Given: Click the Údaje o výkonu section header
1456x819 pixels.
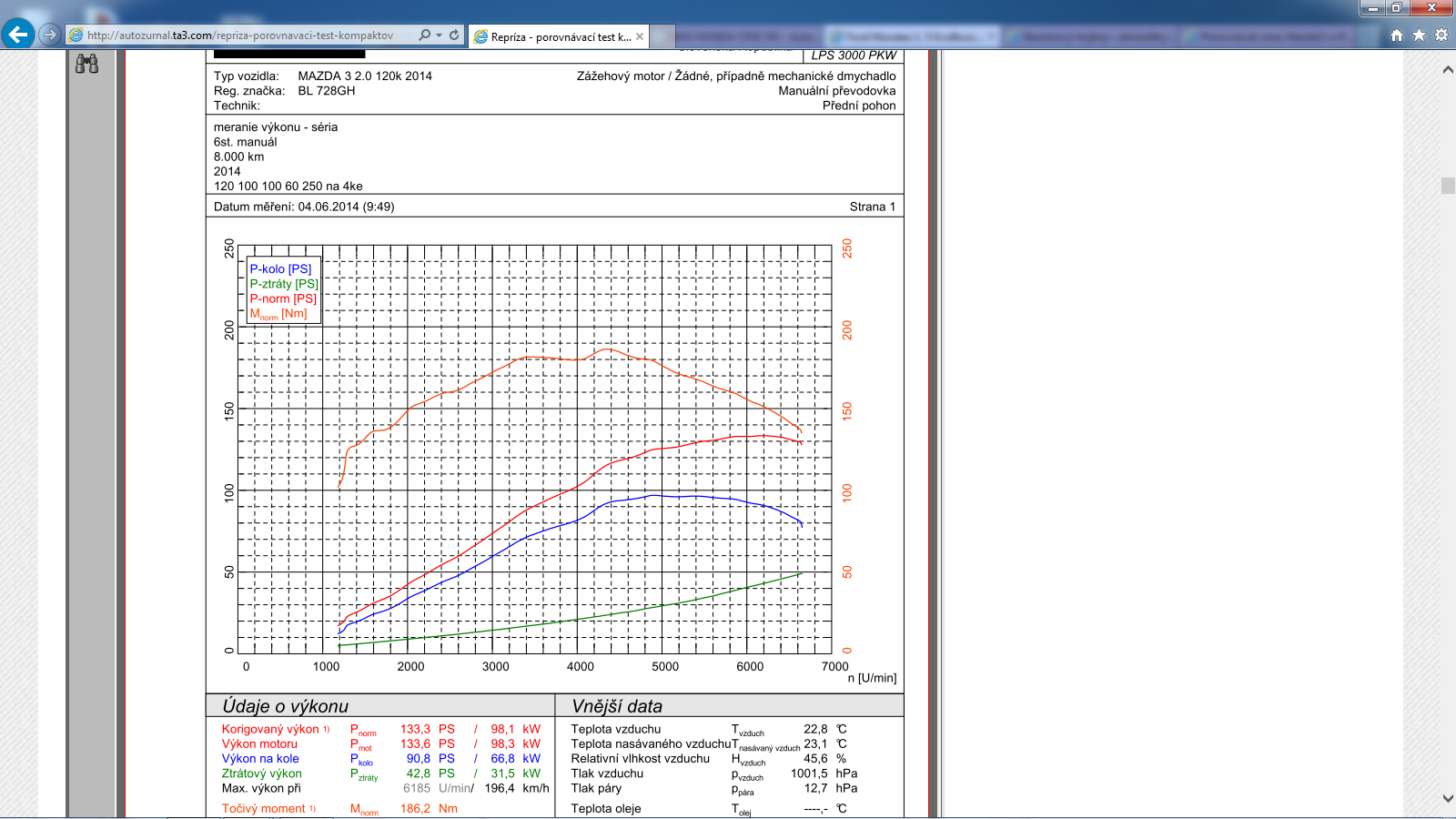Looking at the screenshot, I should 286,706.
